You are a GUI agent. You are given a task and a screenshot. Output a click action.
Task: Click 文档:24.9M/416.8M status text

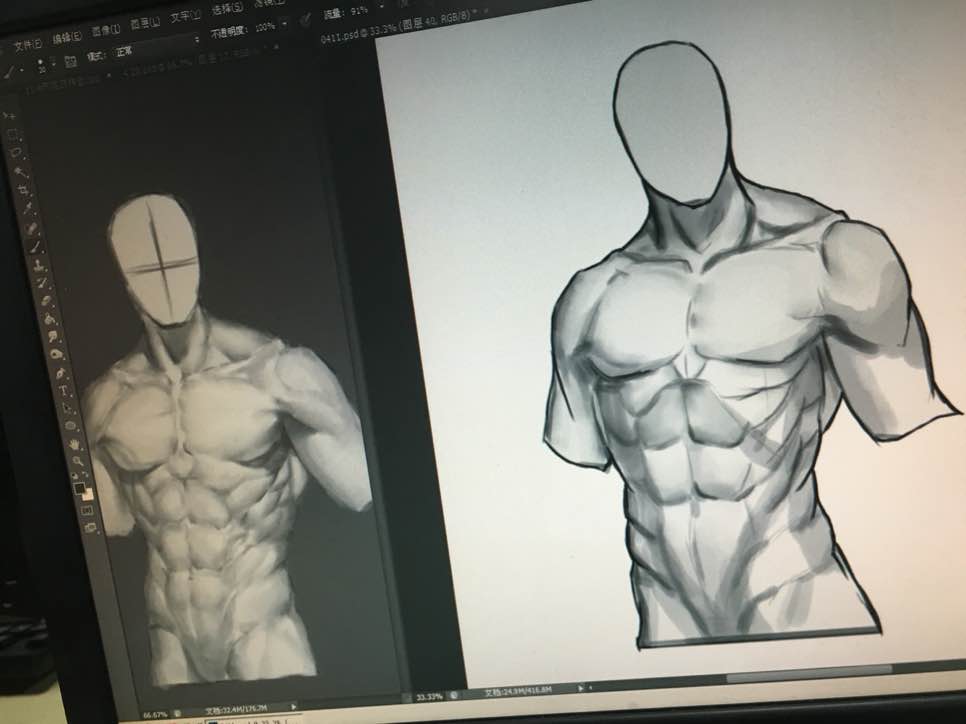click(x=518, y=691)
